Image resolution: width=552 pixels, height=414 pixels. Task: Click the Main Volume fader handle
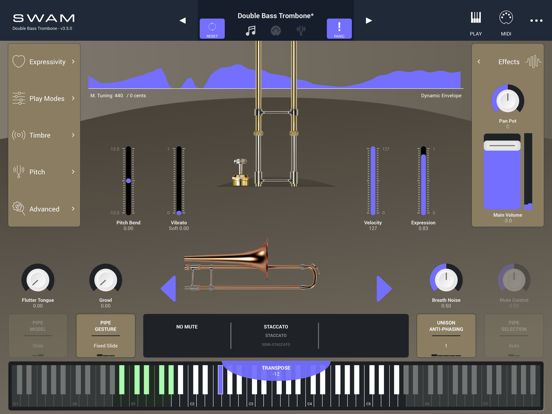pos(502,145)
